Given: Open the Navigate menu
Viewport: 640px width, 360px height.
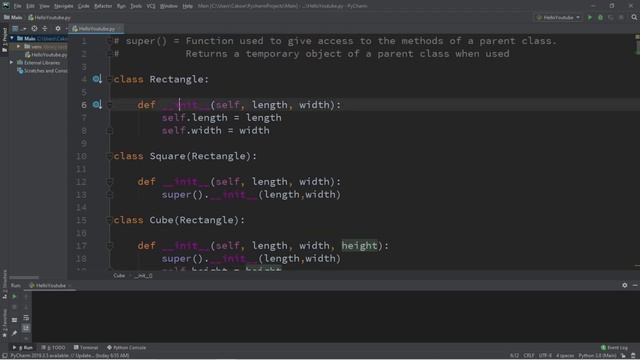Looking at the screenshot, I should click(64, 6).
